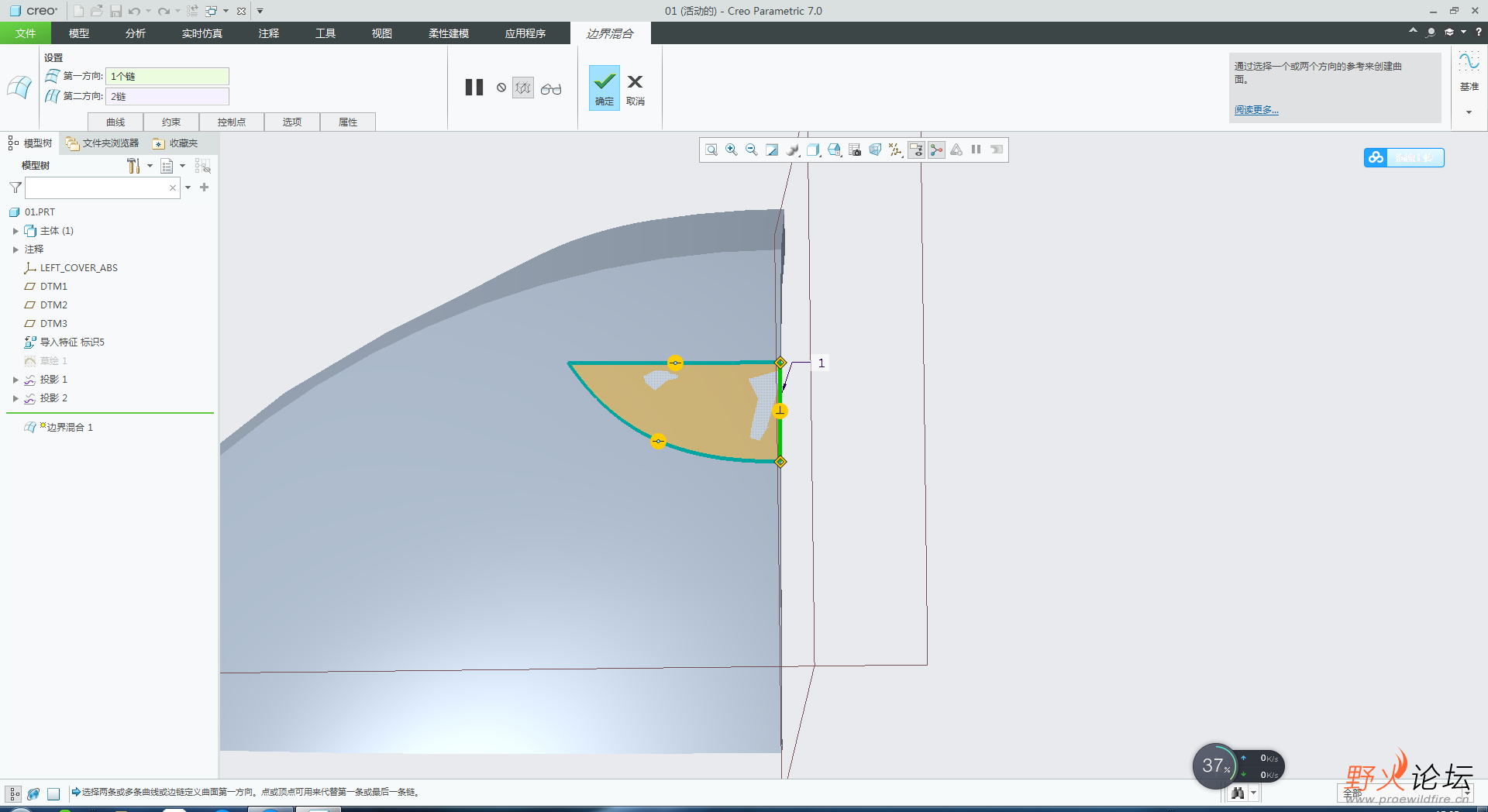Expand the 基准 dropdown arrow
This screenshot has width=1488, height=812.
(1469, 112)
